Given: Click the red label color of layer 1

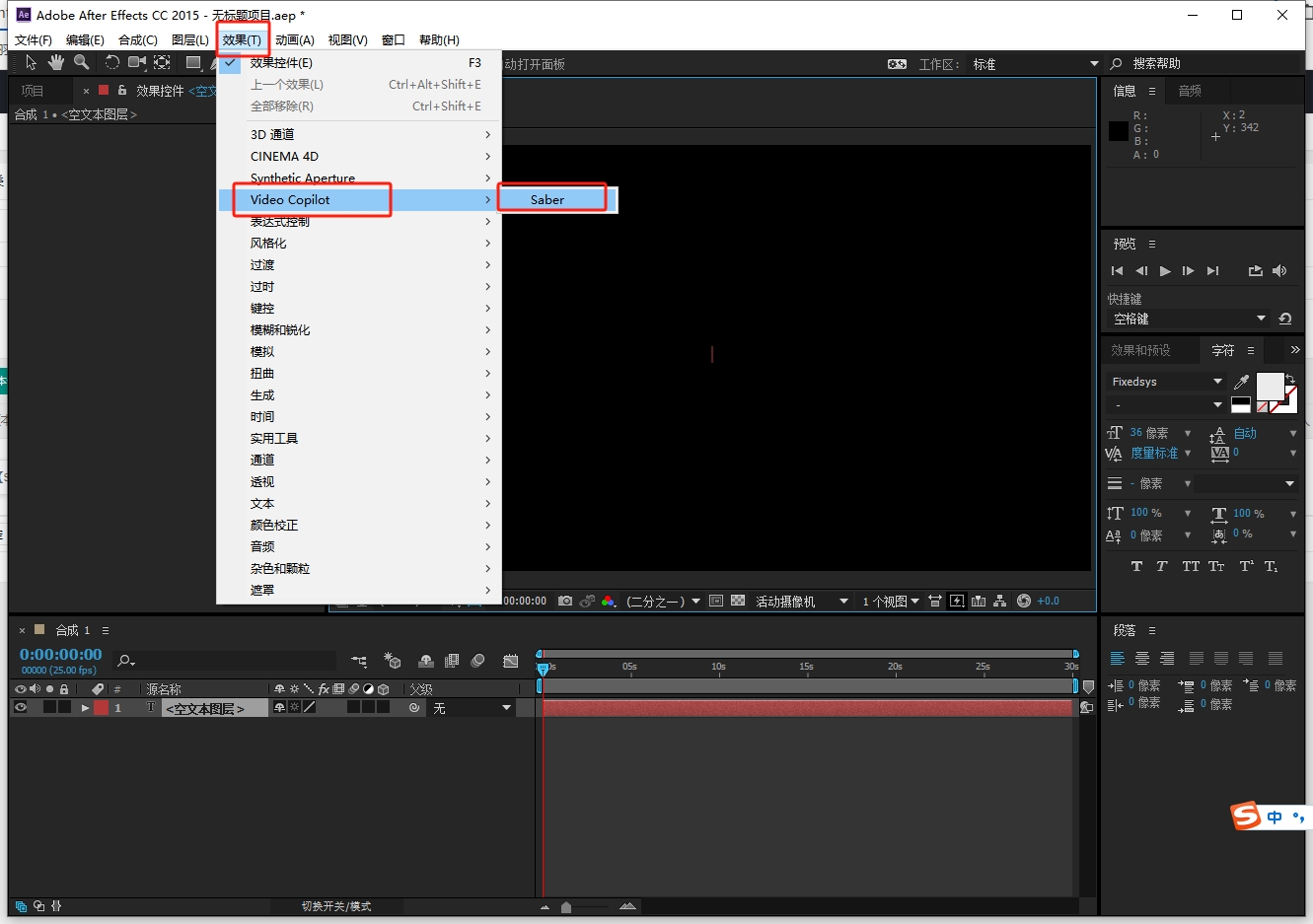Looking at the screenshot, I should 101,708.
